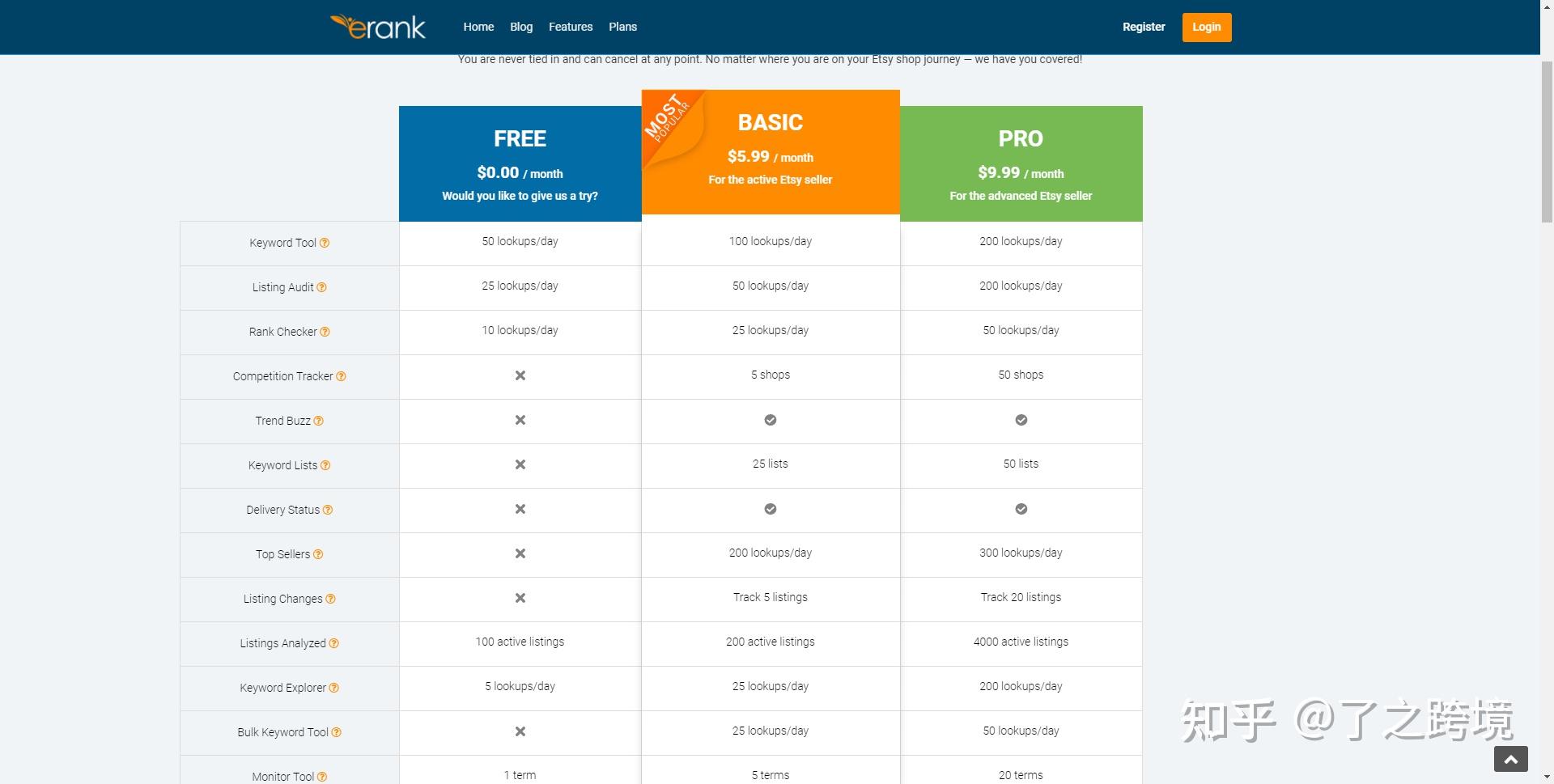Screen dimensions: 1554x784
Task: Click Free plan X in Top Sellers row
Action: click(520, 553)
